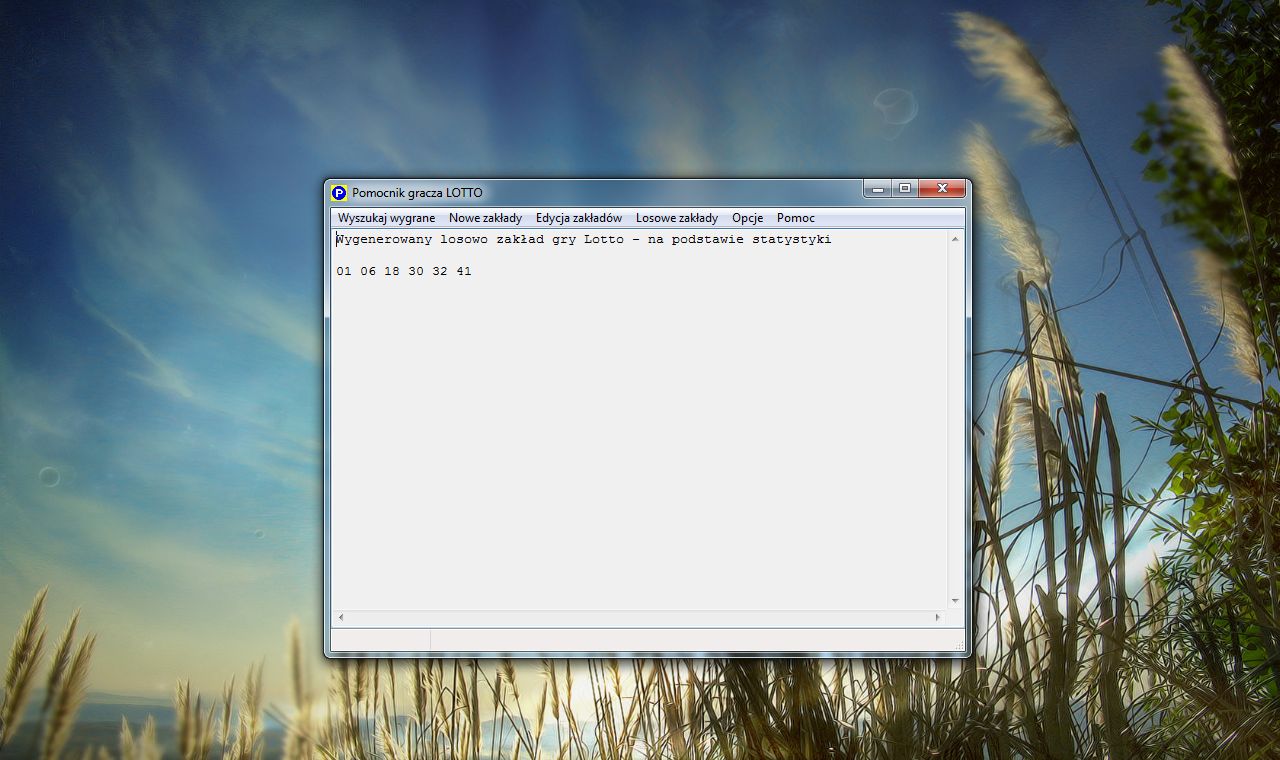Click the vertical scrollbar up arrow
Viewport: 1280px width, 760px height.
955,239
